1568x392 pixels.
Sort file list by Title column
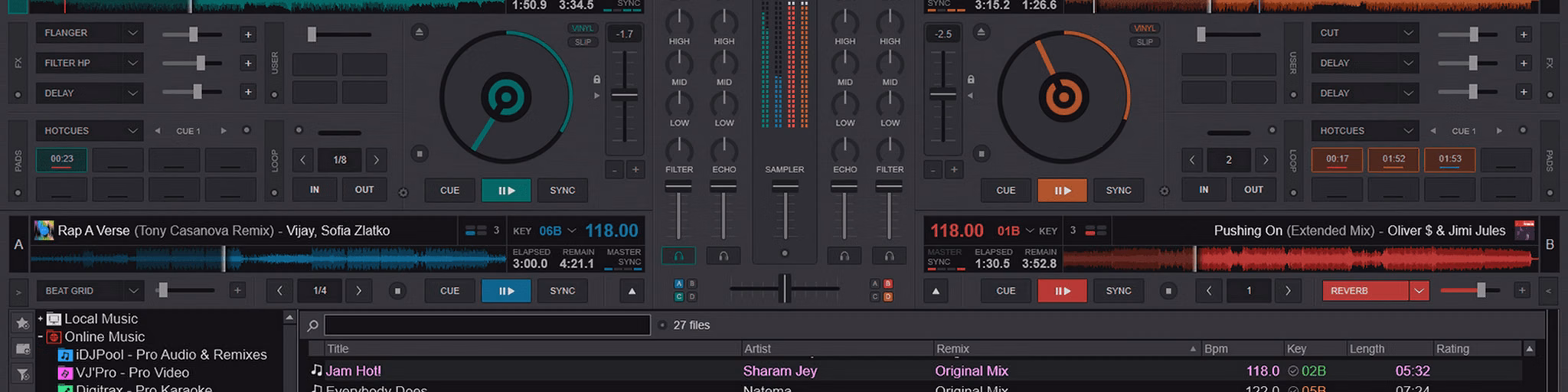(533, 348)
